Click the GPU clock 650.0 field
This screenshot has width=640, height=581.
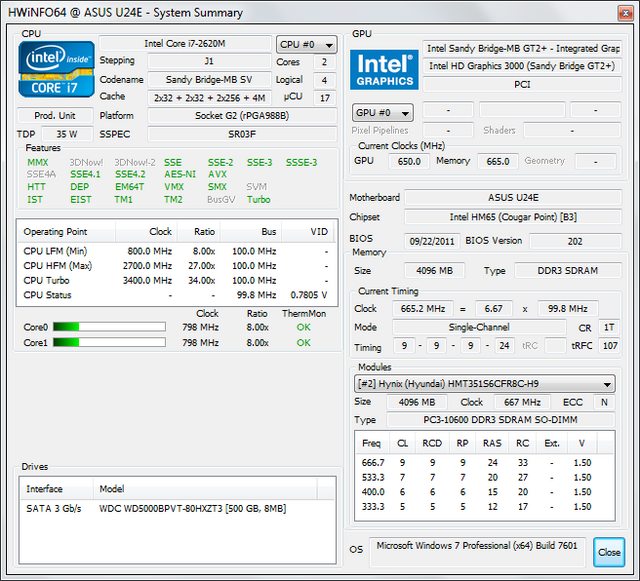point(409,161)
